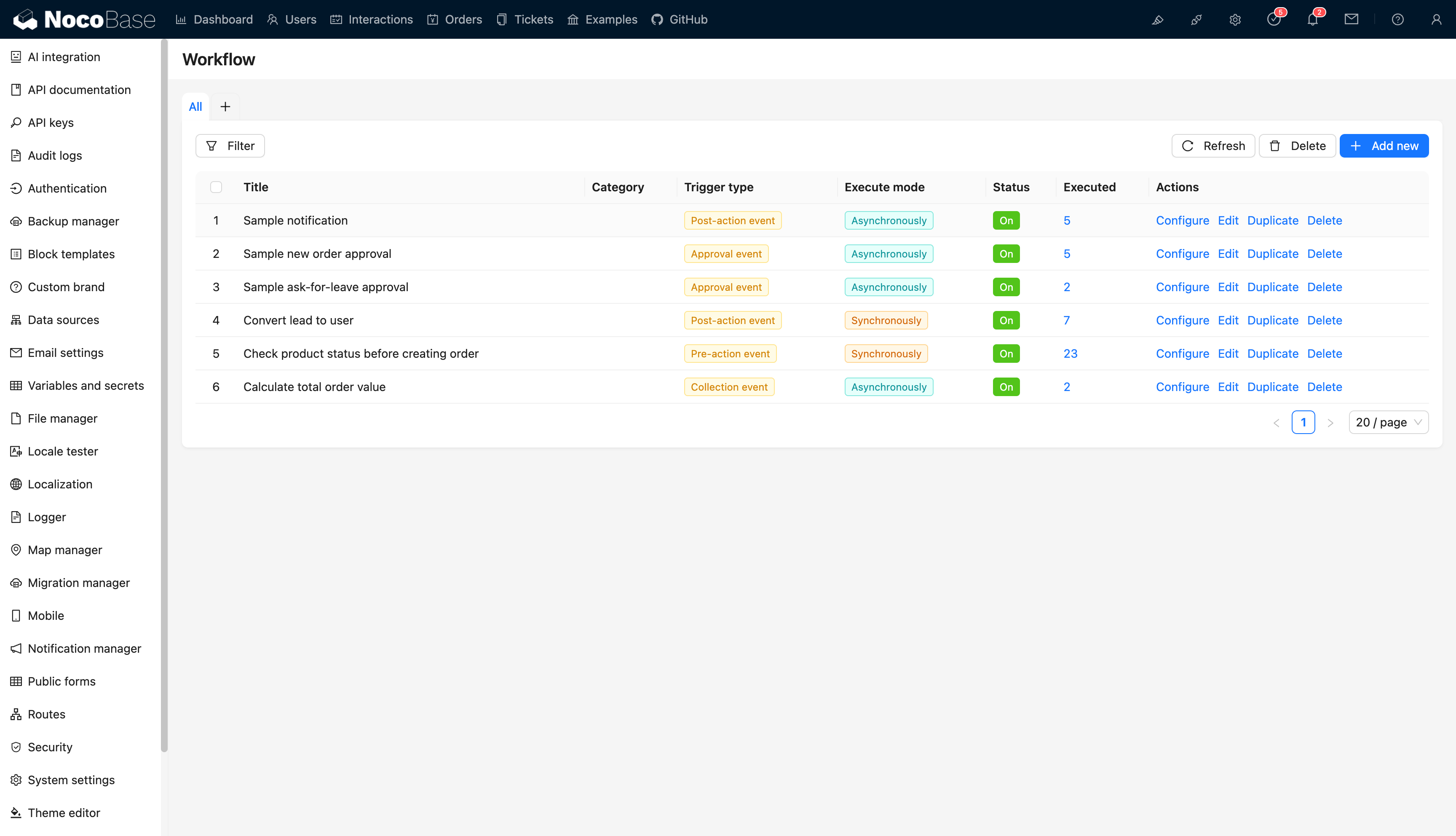The width and height of the screenshot is (1456, 836).
Task: Open the workflow tasks icon with badge 5
Action: point(1274,19)
